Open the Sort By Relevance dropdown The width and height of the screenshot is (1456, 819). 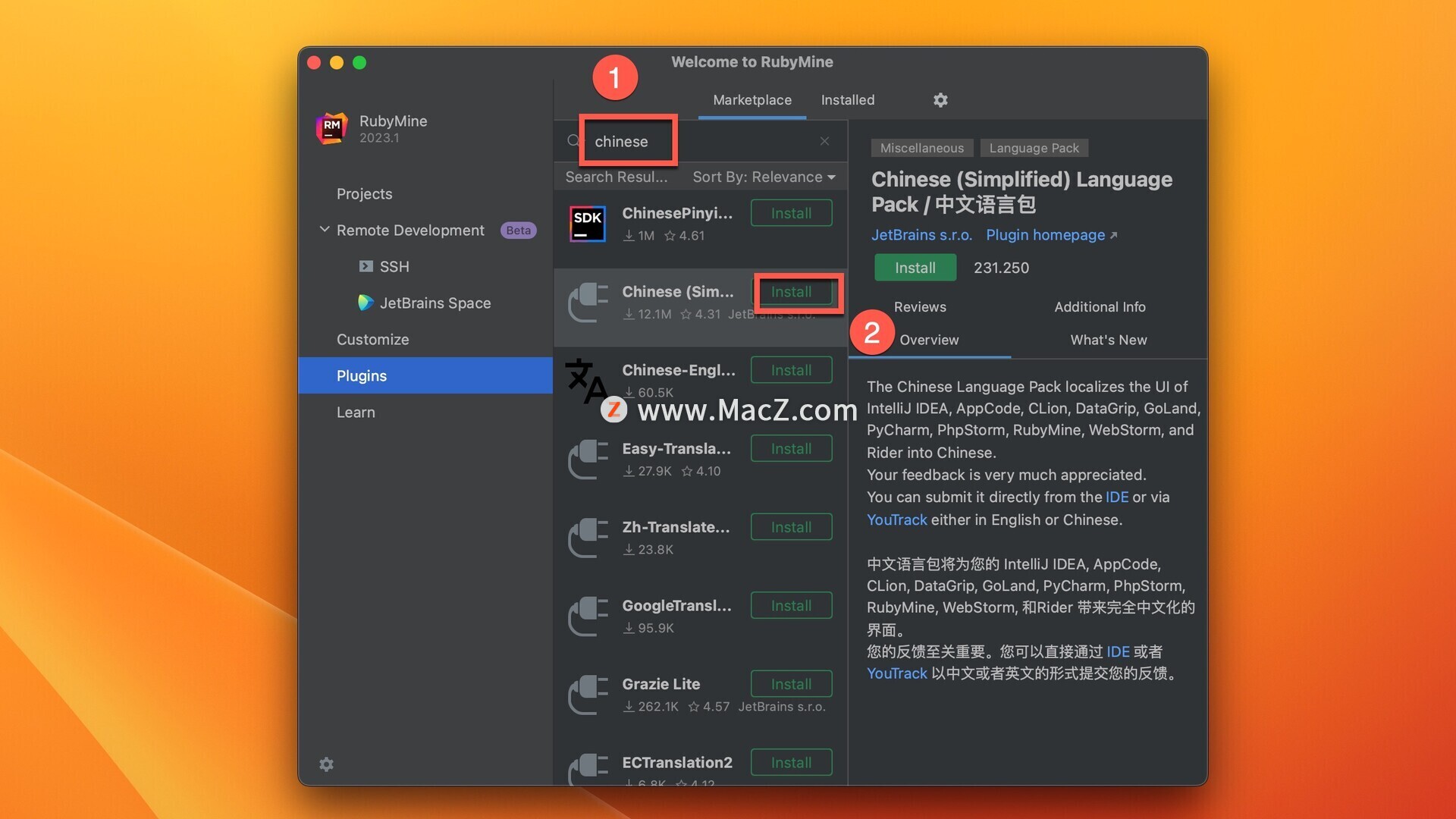click(764, 177)
